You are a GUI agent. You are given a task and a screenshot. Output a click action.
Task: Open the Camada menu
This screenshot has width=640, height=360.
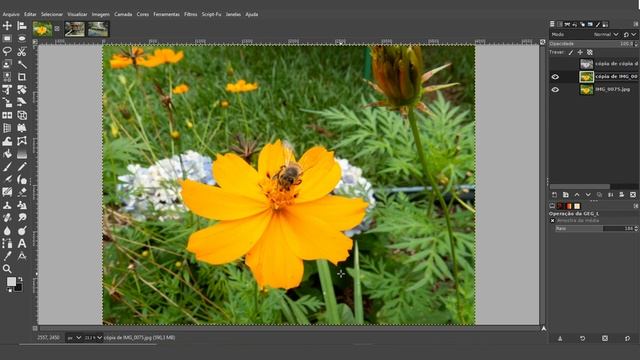(x=123, y=14)
